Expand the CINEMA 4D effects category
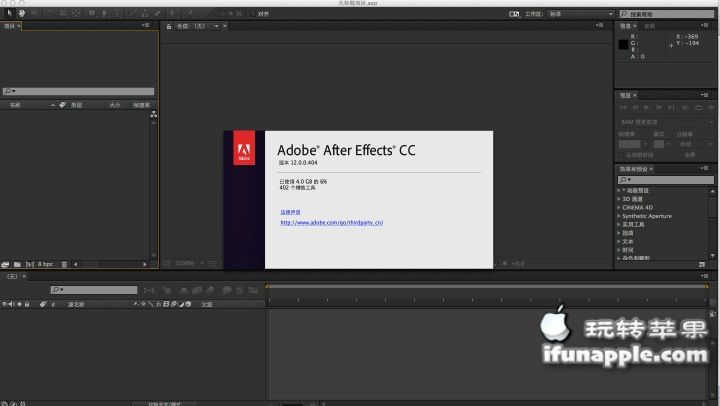720x406 pixels. click(619, 207)
